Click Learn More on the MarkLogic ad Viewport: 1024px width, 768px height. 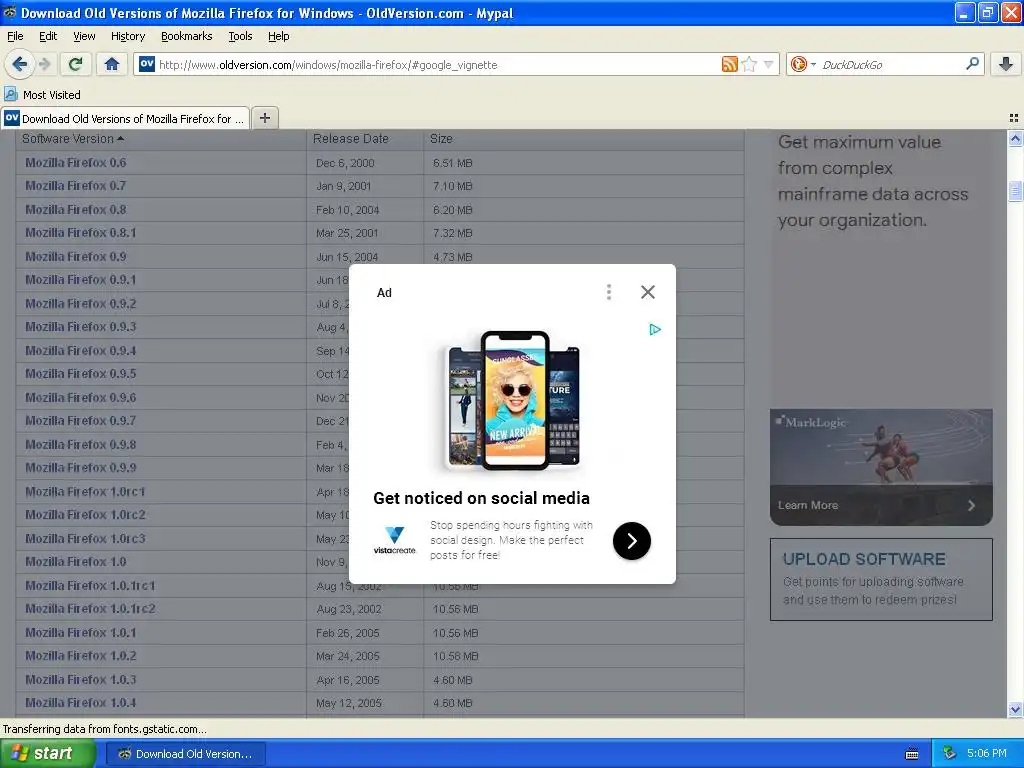point(808,505)
